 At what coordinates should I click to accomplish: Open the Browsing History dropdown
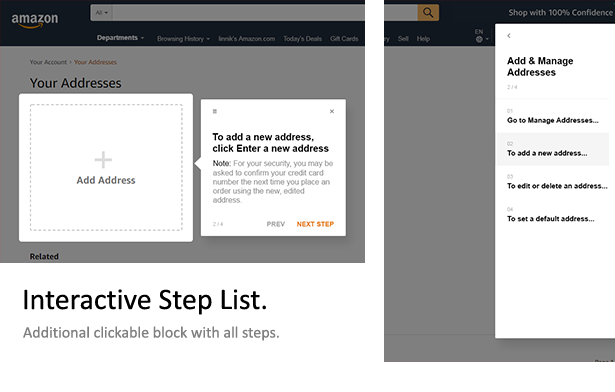coord(183,39)
